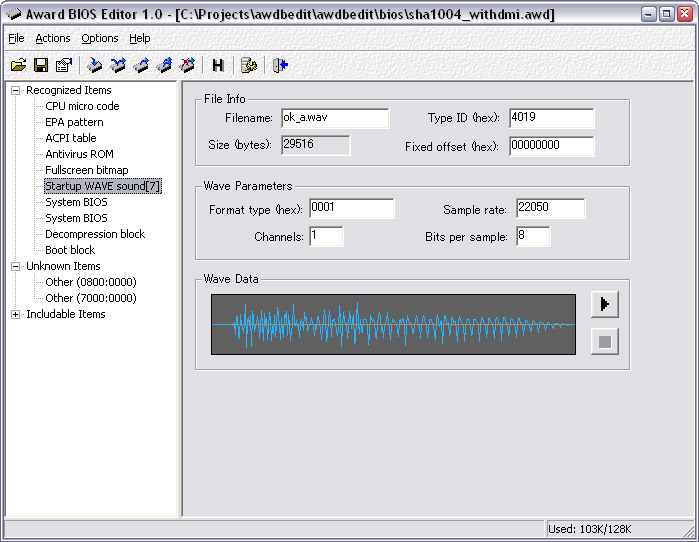Click the Open BIOS file toolbar icon

pos(18,65)
